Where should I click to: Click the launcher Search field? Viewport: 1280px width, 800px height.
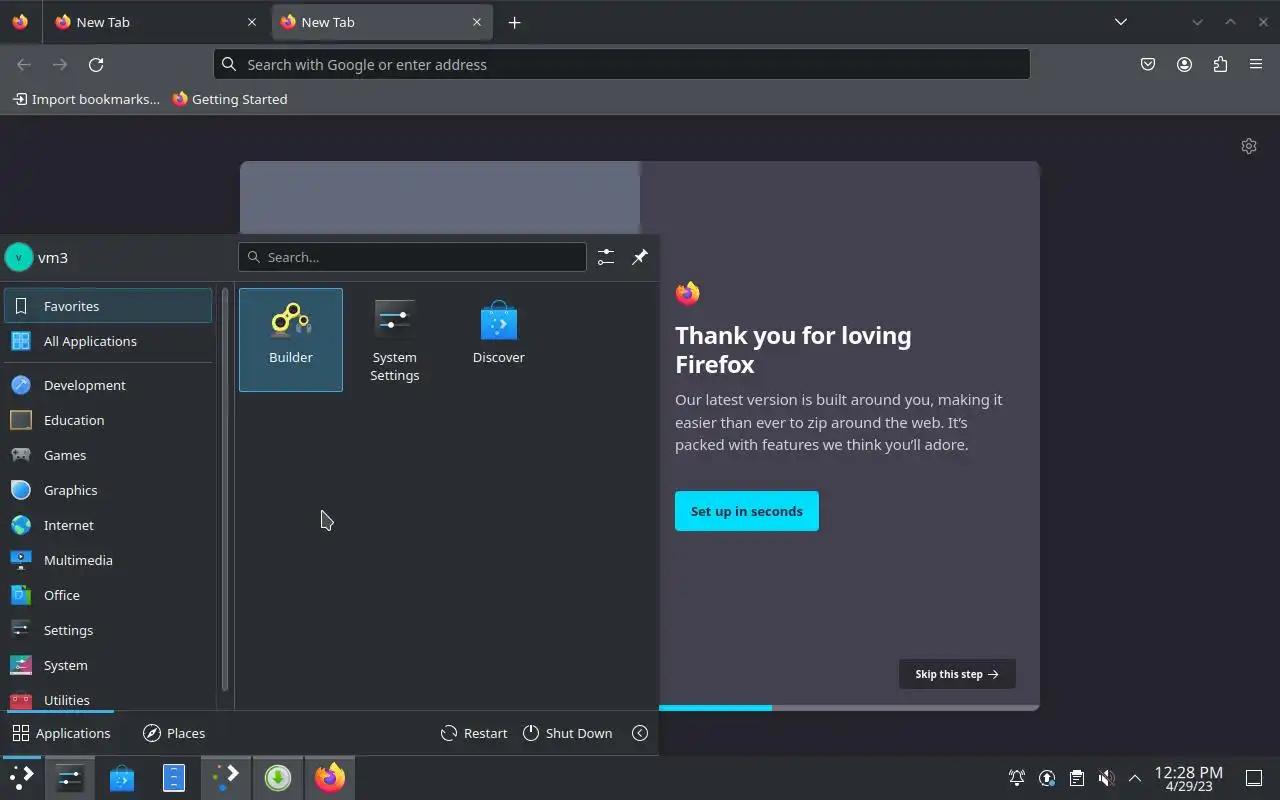pyautogui.click(x=412, y=257)
